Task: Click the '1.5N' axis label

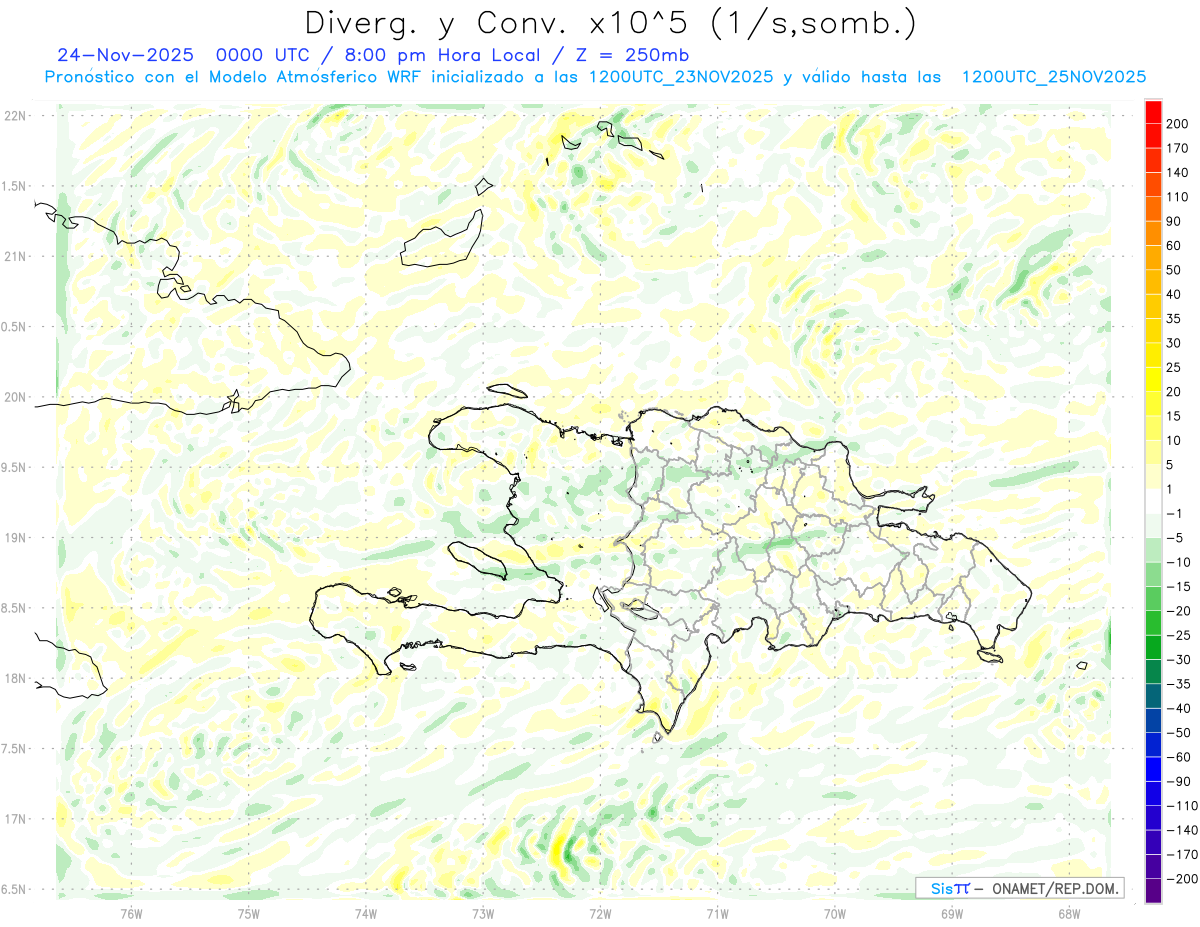Action: pos(14,186)
